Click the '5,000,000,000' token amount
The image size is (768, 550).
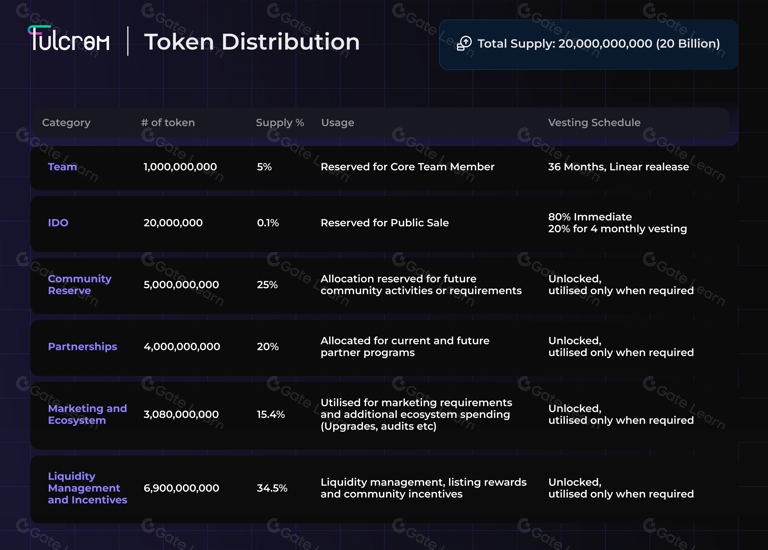(x=181, y=285)
